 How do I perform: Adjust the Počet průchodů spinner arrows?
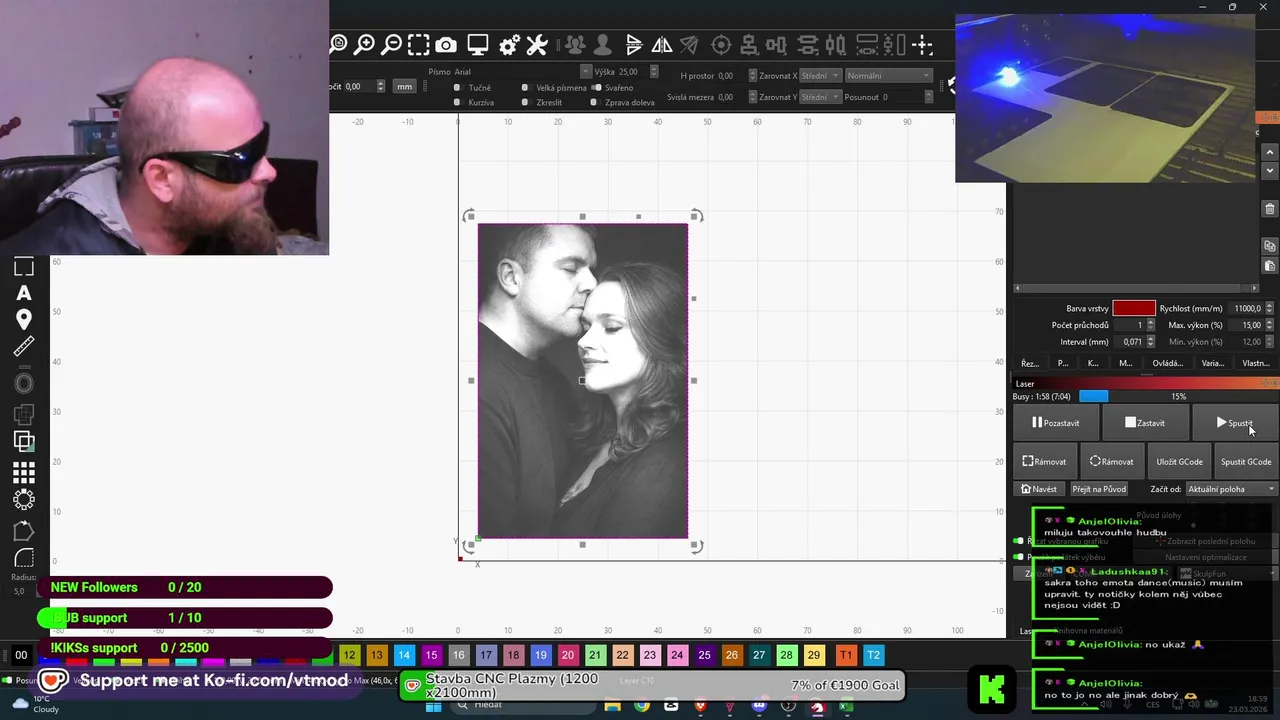[x=1150, y=325]
